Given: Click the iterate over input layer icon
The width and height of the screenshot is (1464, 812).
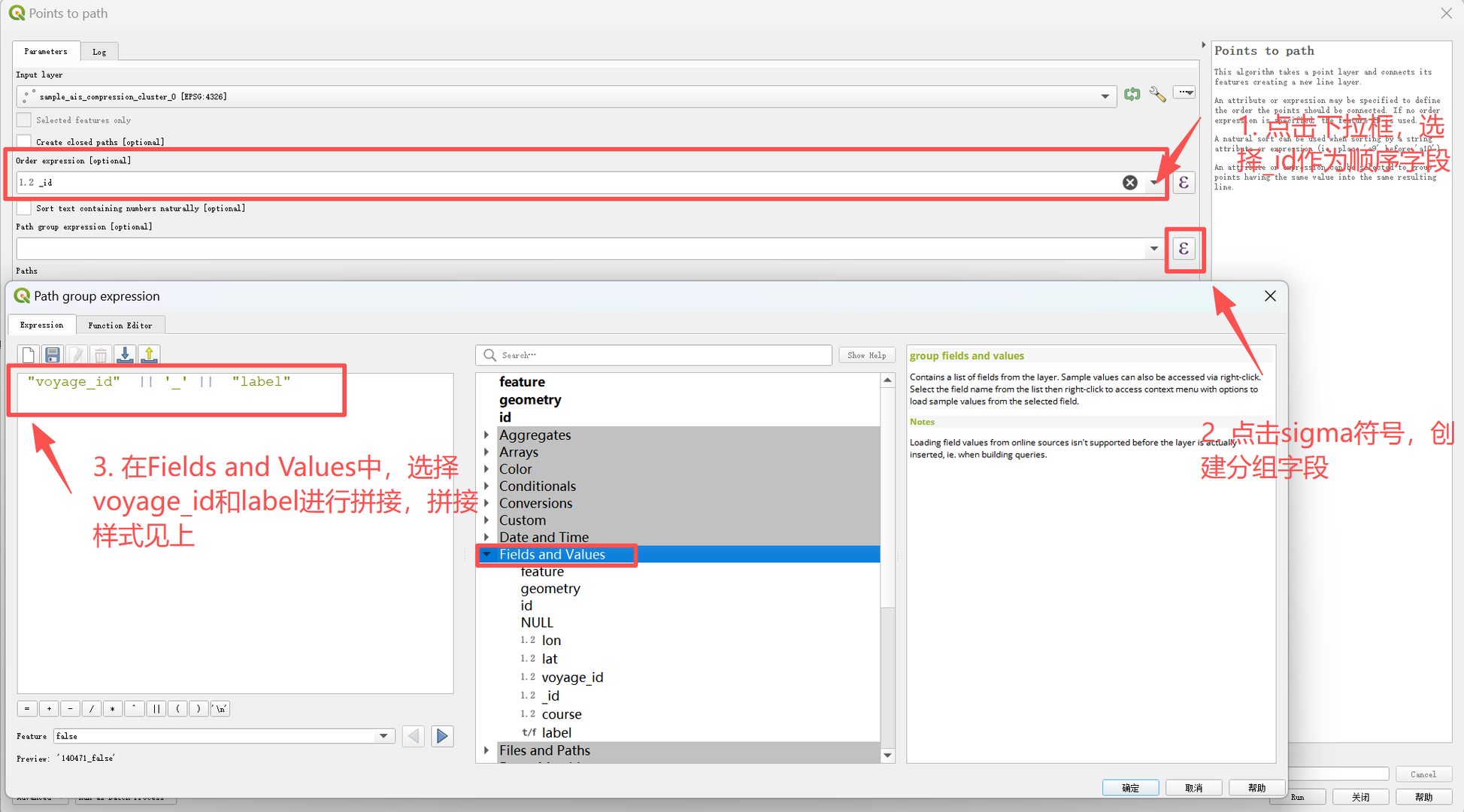Looking at the screenshot, I should click(1132, 95).
